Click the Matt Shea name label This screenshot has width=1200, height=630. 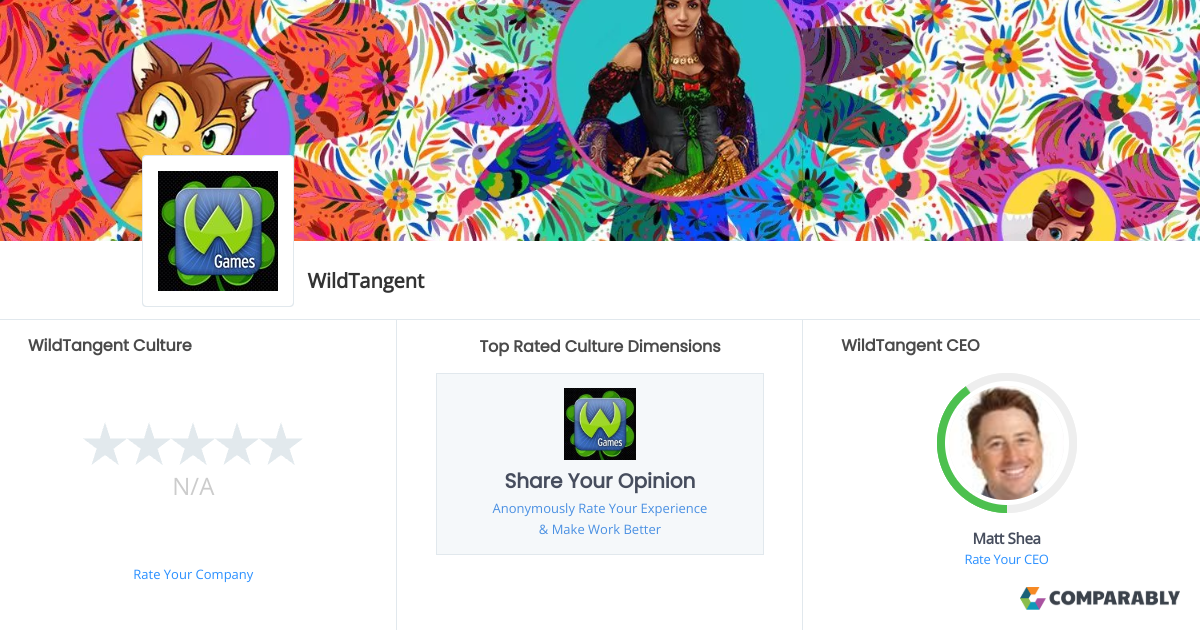click(x=1007, y=538)
